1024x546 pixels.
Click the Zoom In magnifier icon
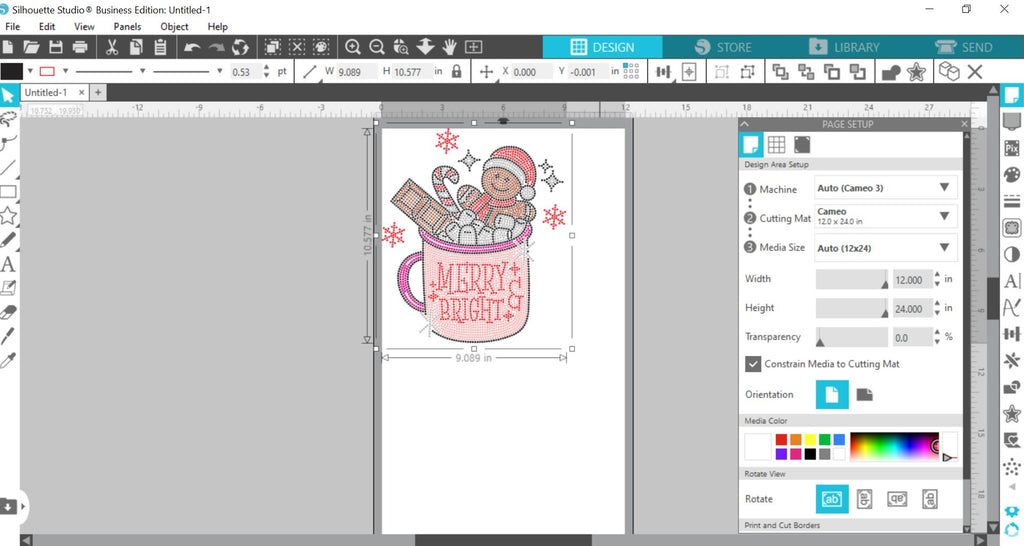pos(353,47)
